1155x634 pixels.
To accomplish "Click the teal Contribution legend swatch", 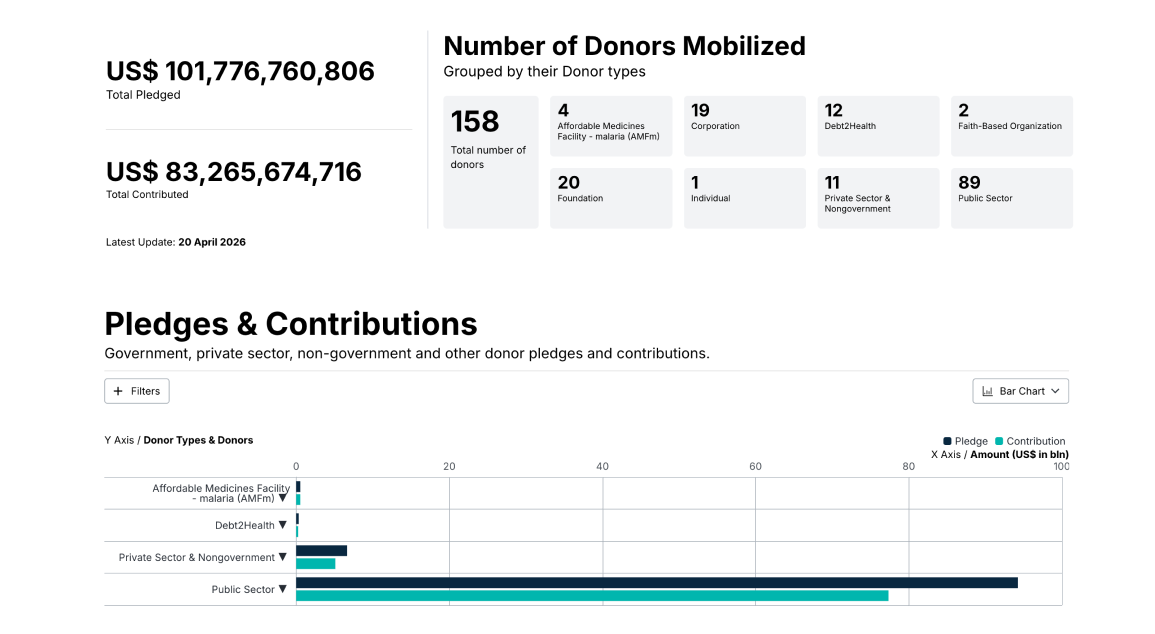I will [999, 441].
